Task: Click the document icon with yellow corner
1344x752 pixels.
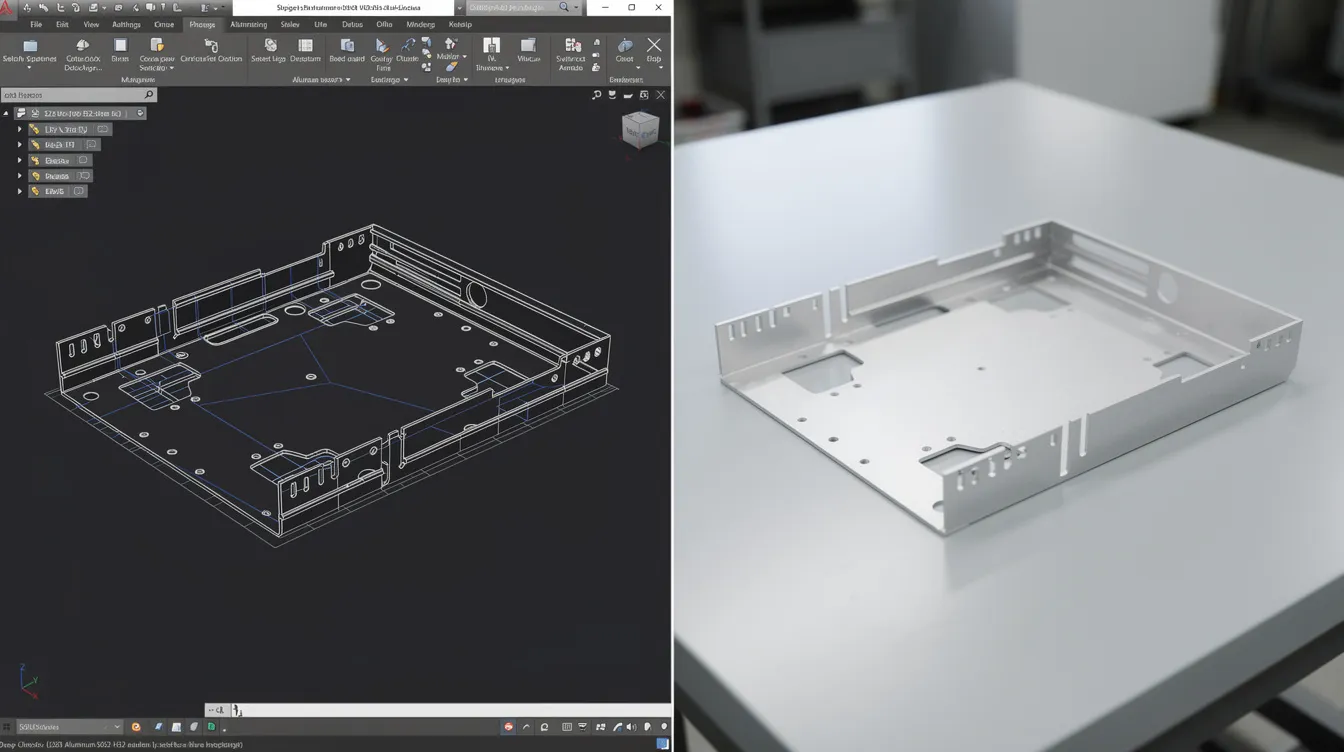Action: click(x=157, y=45)
